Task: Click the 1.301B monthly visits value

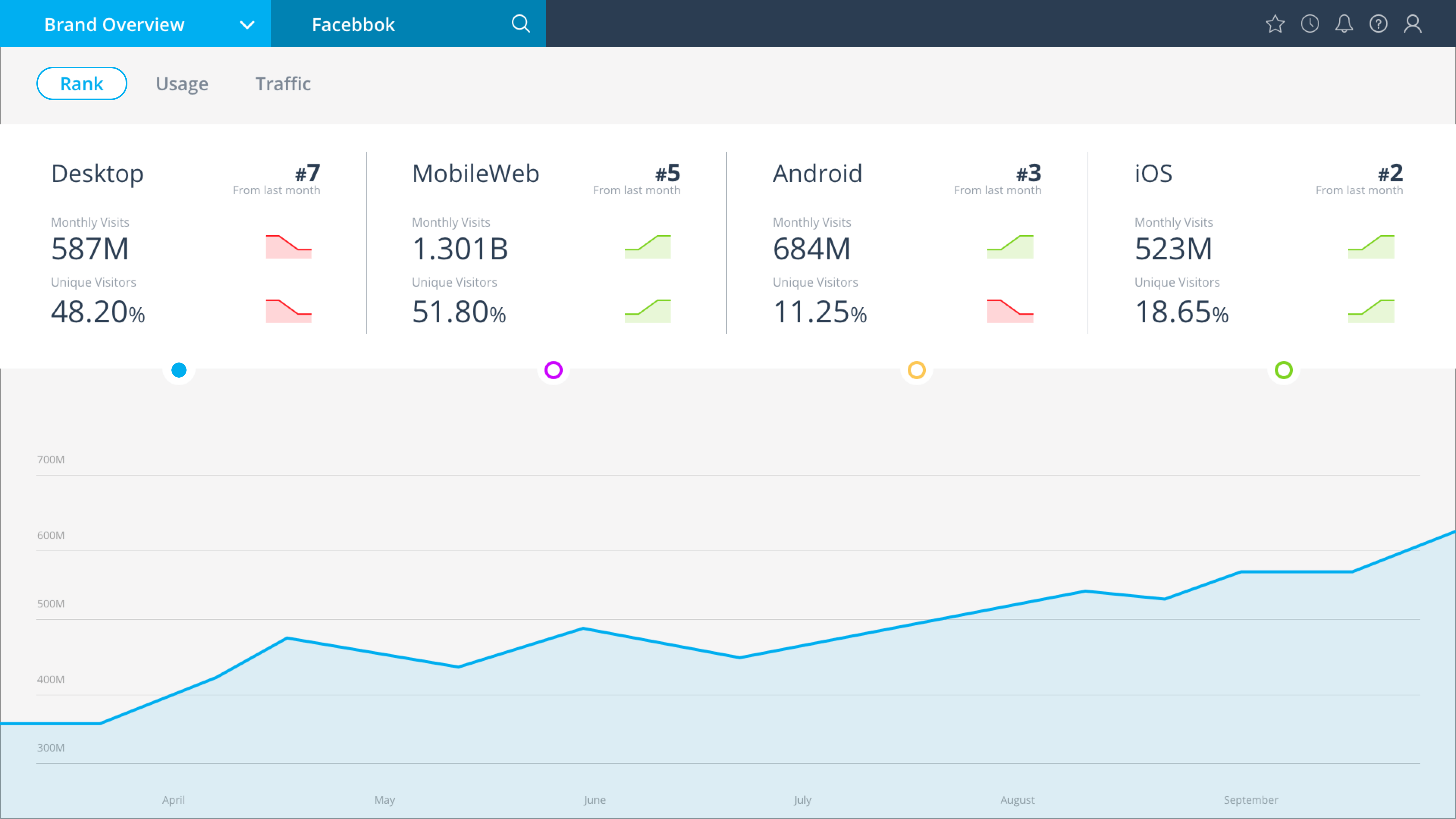Action: (x=460, y=249)
